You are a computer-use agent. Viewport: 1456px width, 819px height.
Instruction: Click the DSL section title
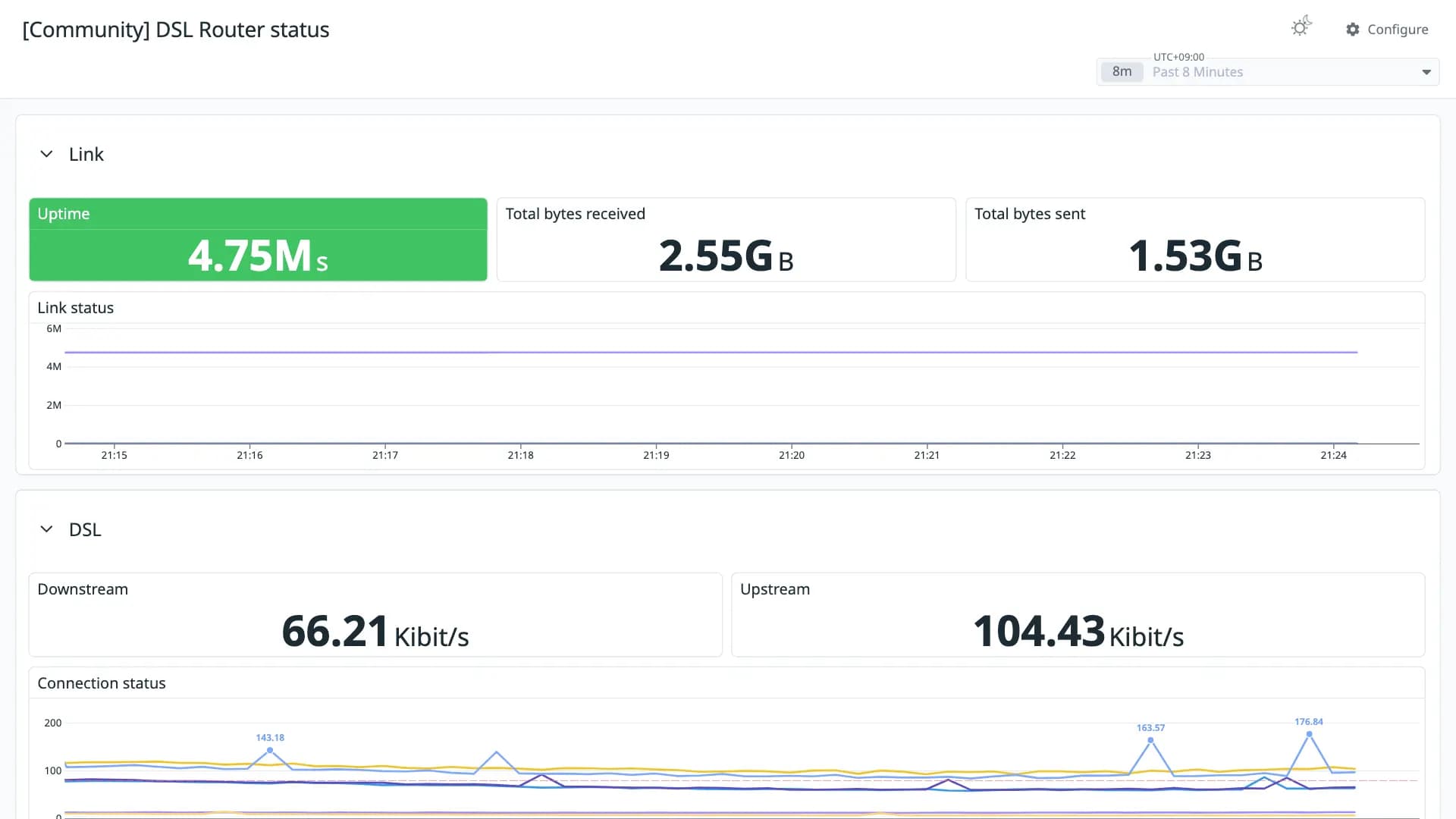pyautogui.click(x=85, y=529)
